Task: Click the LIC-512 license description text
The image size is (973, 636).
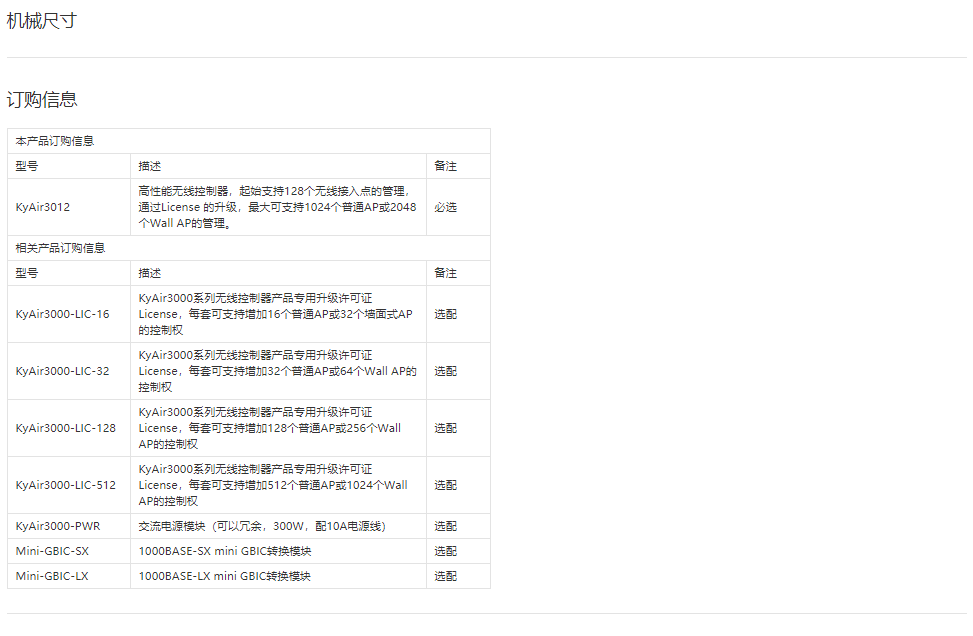Action: 273,485
